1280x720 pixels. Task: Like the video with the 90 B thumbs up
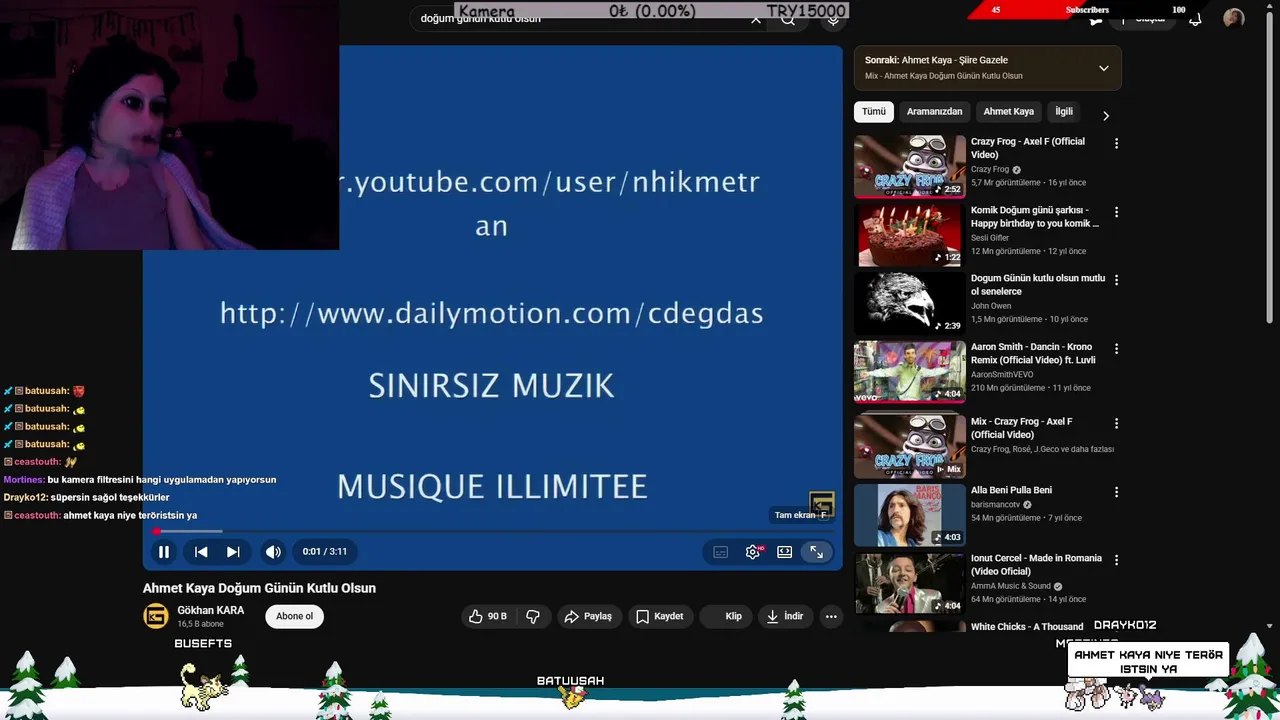pyautogui.click(x=487, y=616)
